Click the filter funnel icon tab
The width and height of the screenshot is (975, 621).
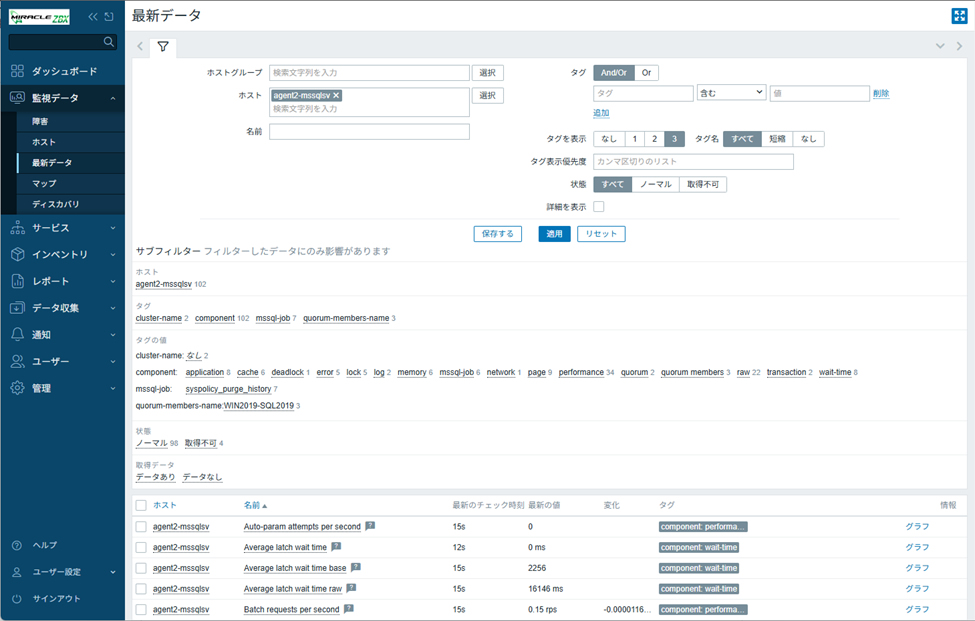[x=162, y=46]
